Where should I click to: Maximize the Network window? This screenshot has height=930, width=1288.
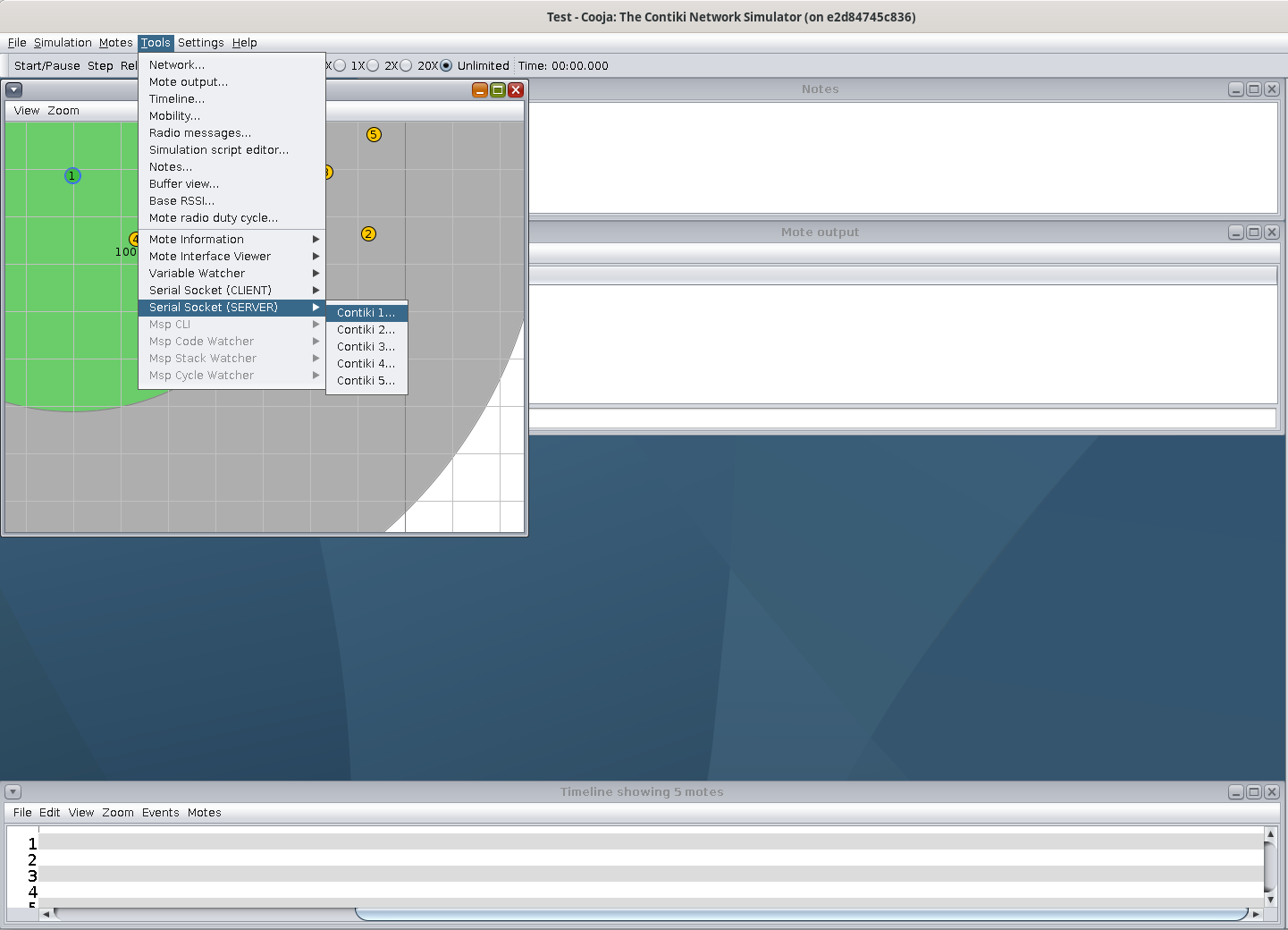click(498, 89)
